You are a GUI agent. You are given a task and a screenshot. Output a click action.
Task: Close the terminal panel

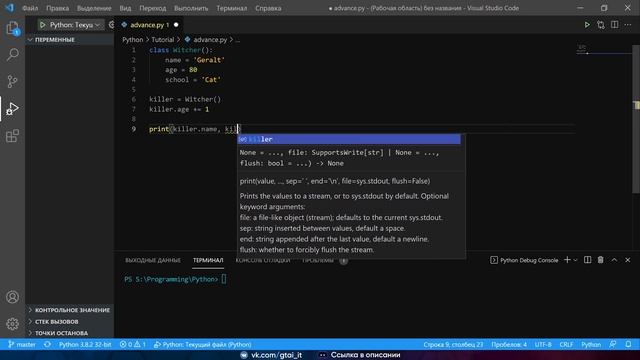628,260
